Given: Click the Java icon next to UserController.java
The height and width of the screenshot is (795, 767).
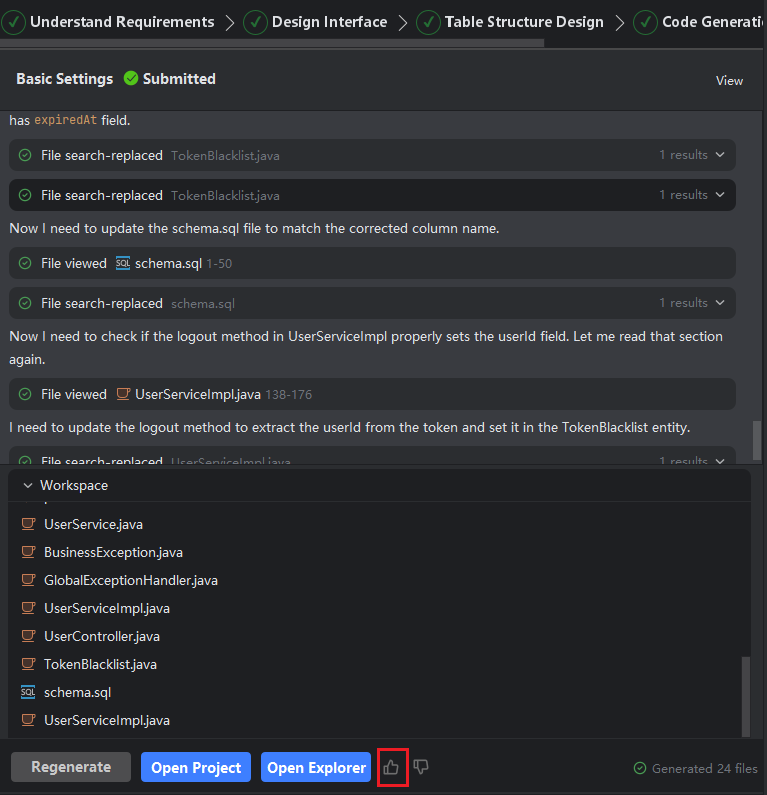Looking at the screenshot, I should click(28, 636).
